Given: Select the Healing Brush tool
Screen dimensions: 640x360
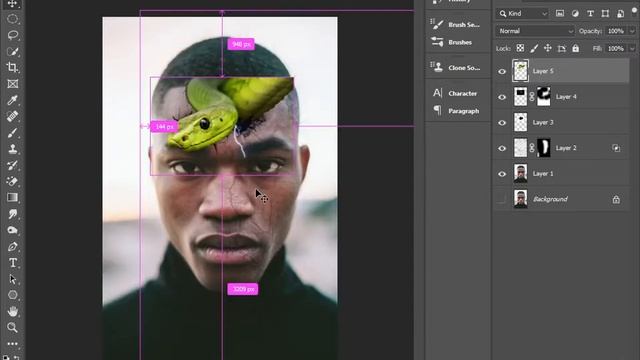Looking at the screenshot, I should (12, 116).
